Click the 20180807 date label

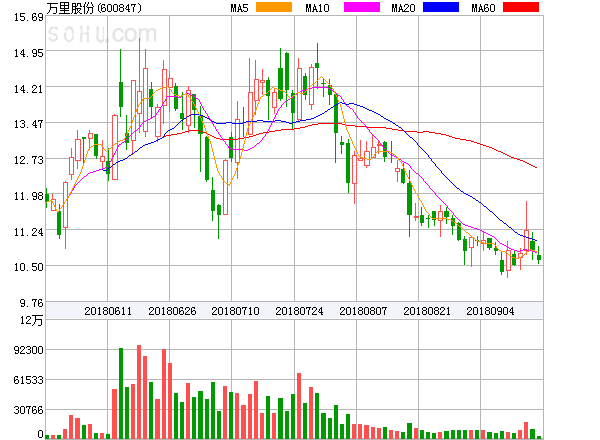[363, 311]
